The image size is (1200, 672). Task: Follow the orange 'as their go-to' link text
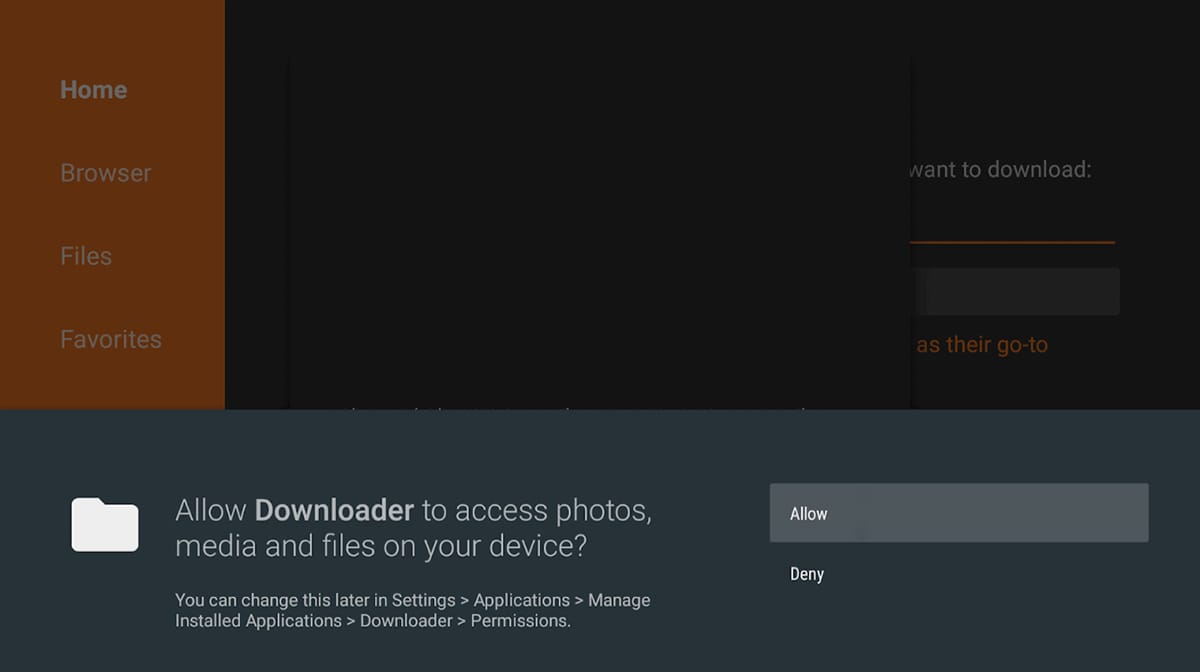pos(982,345)
